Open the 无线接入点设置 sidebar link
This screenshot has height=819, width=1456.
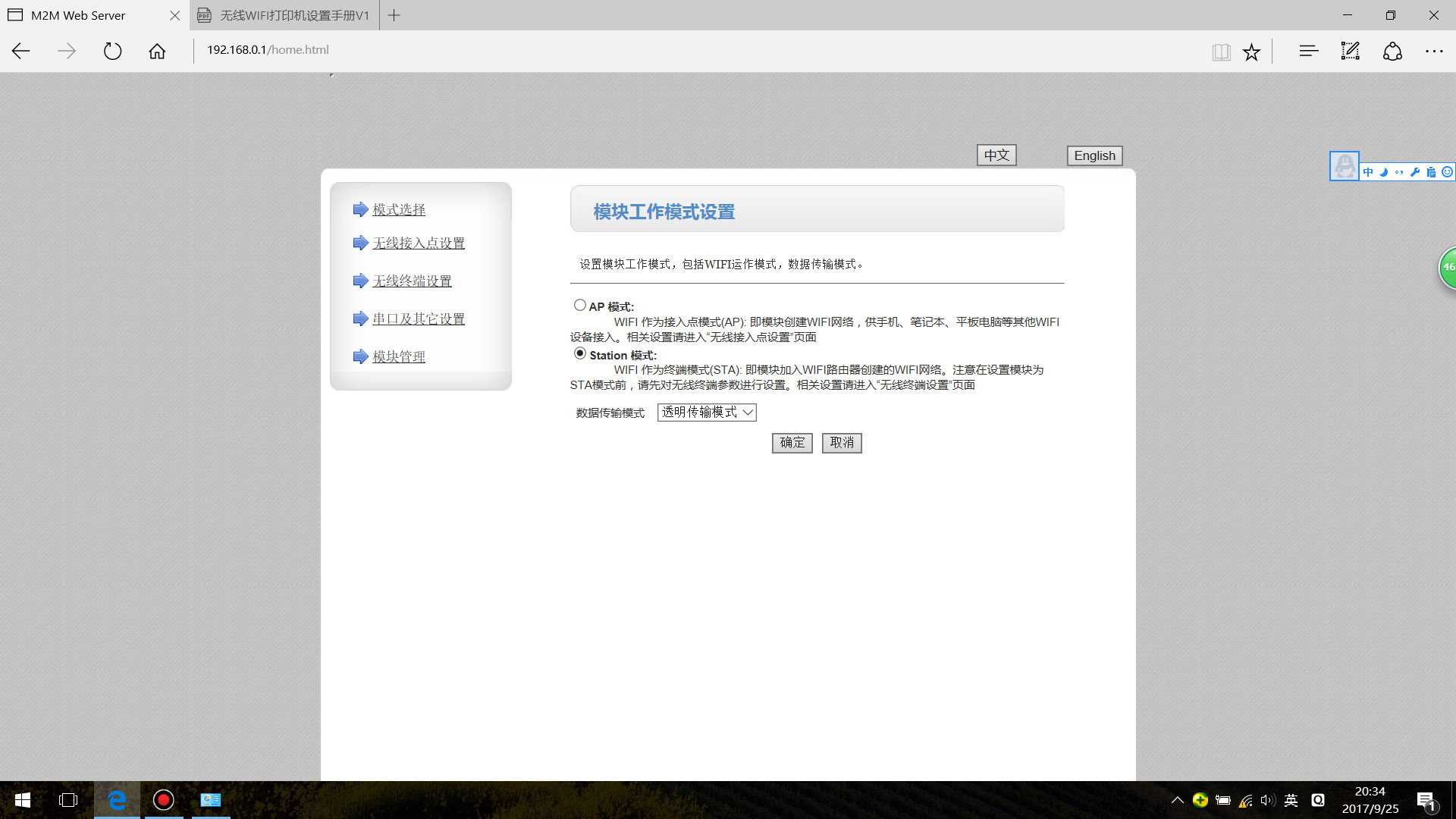coord(418,243)
